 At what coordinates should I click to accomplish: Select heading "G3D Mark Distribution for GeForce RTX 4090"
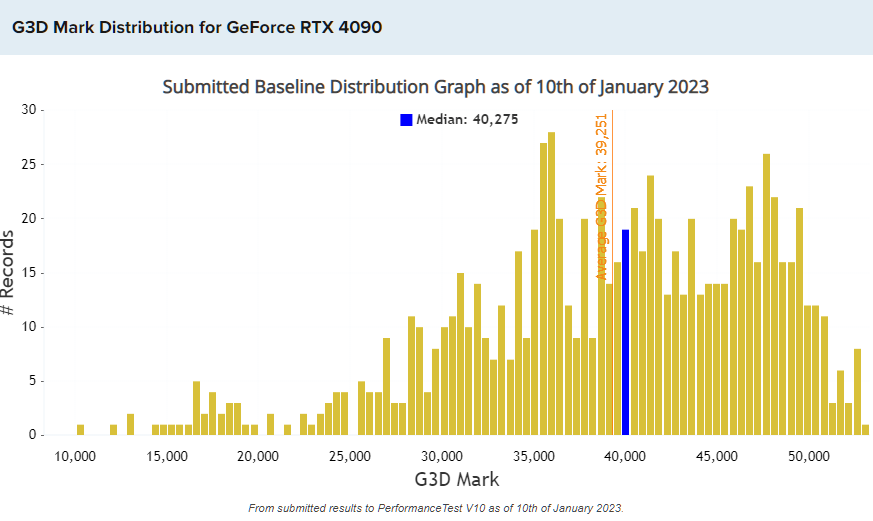[x=197, y=27]
